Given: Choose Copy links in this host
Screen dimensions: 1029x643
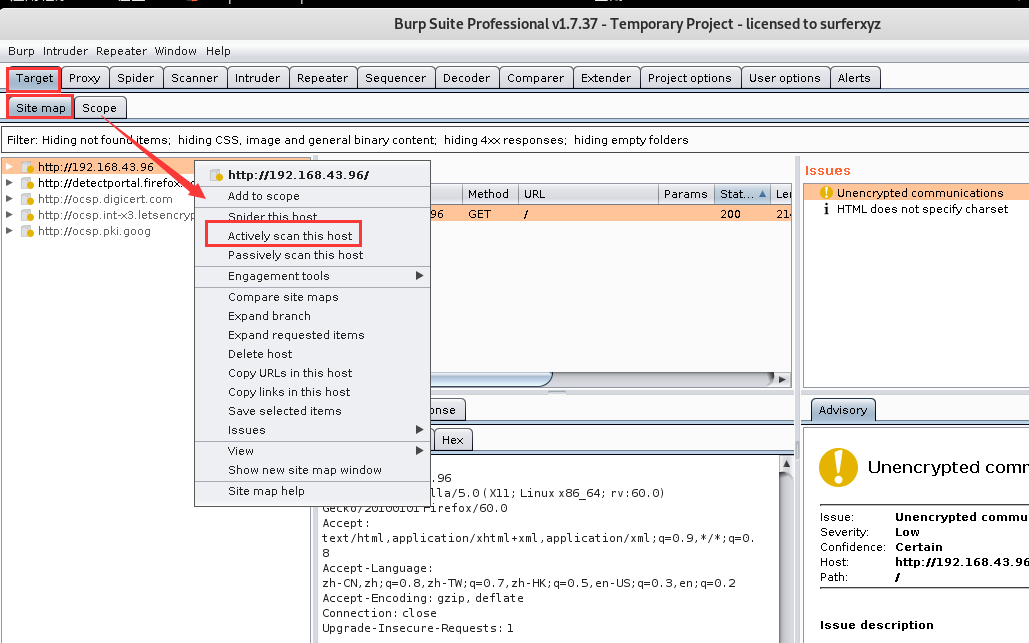Looking at the screenshot, I should pyautogui.click(x=312, y=392).
